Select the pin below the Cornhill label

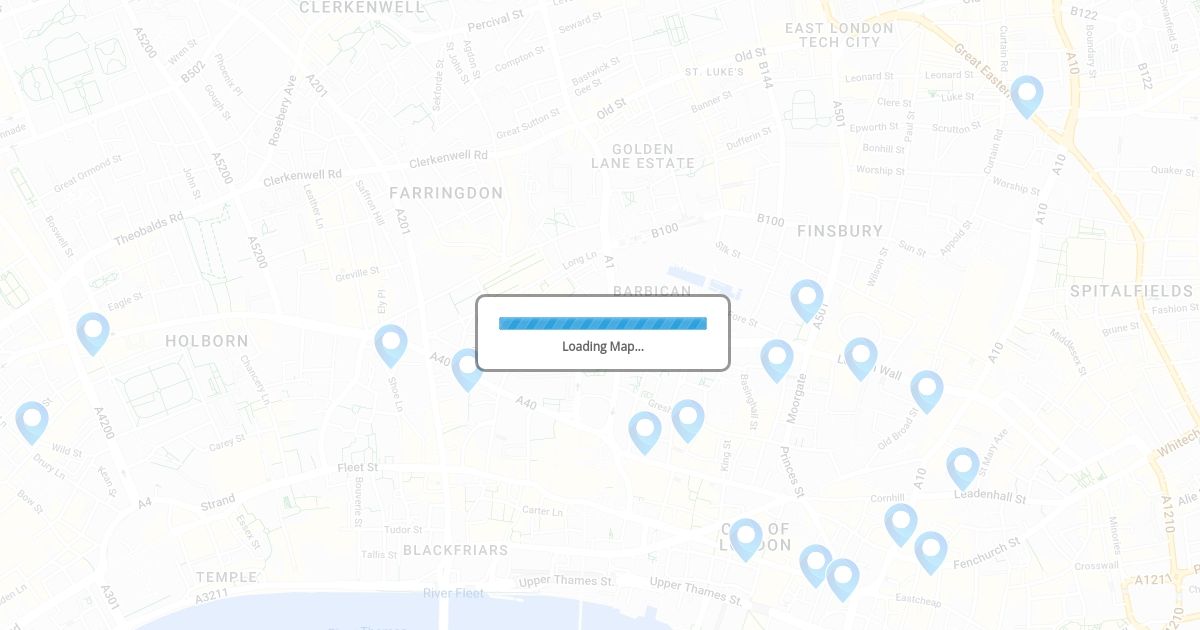pyautogui.click(x=901, y=524)
